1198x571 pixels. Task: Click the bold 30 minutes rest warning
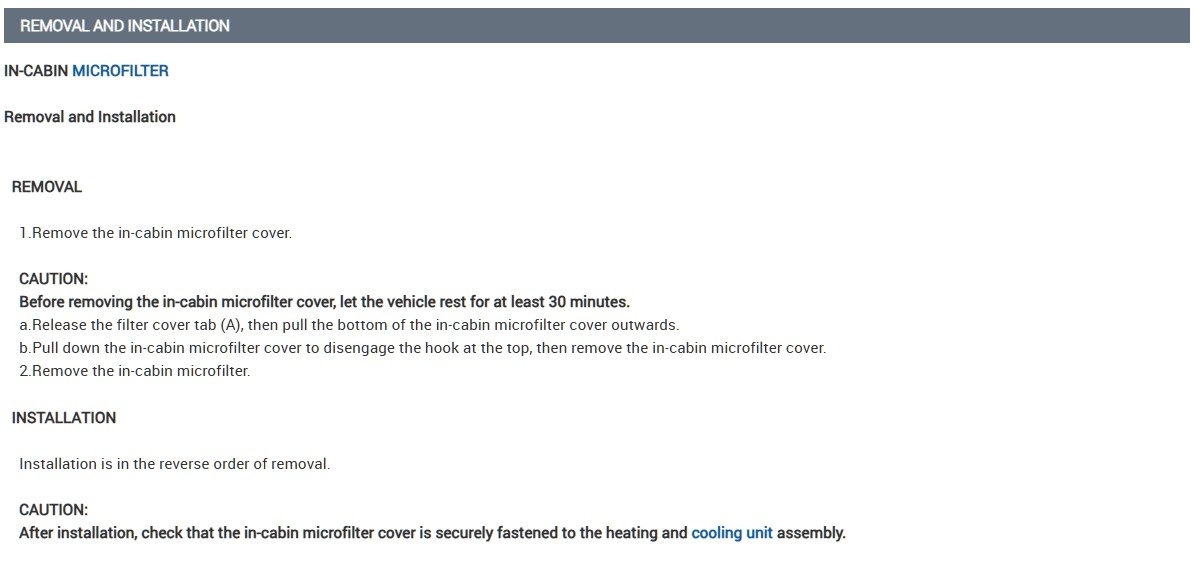pyautogui.click(x=324, y=302)
